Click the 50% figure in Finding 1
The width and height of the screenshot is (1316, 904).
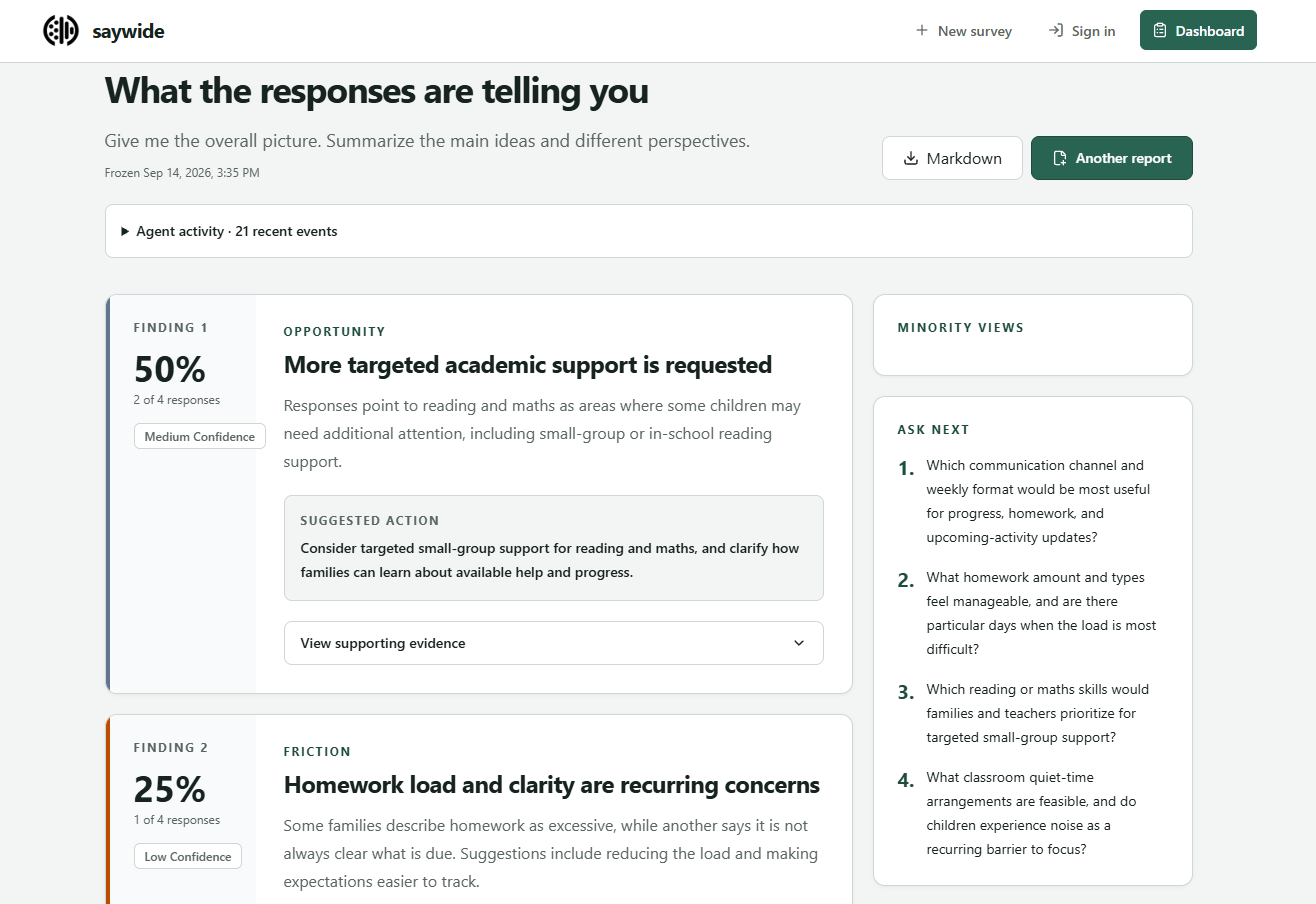(170, 369)
